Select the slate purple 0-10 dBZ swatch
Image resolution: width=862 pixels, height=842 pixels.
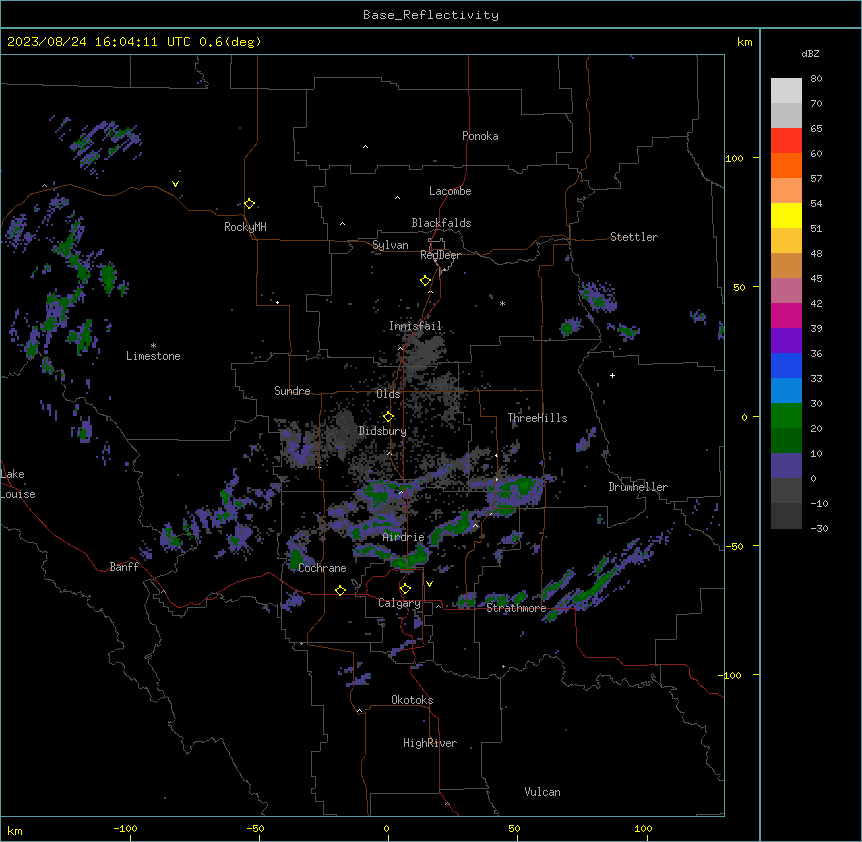[x=786, y=466]
